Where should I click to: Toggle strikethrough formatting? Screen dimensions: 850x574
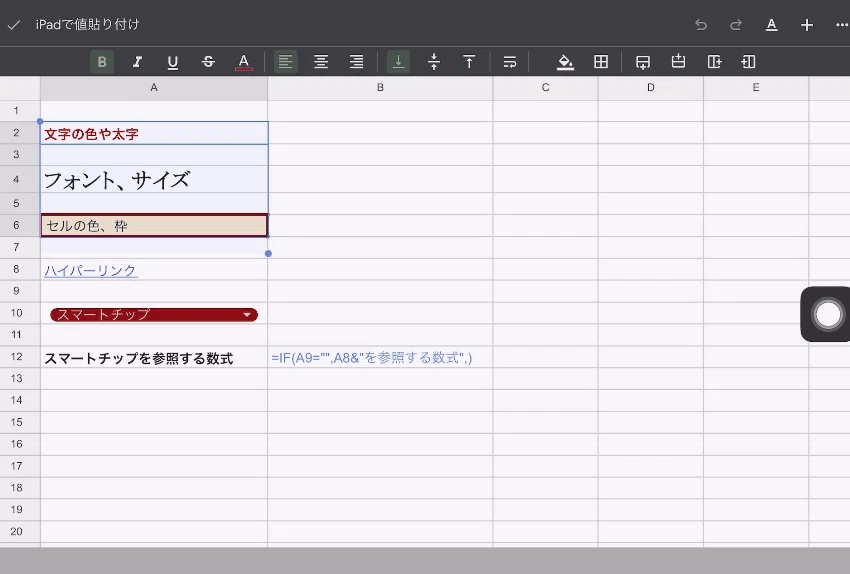208,62
